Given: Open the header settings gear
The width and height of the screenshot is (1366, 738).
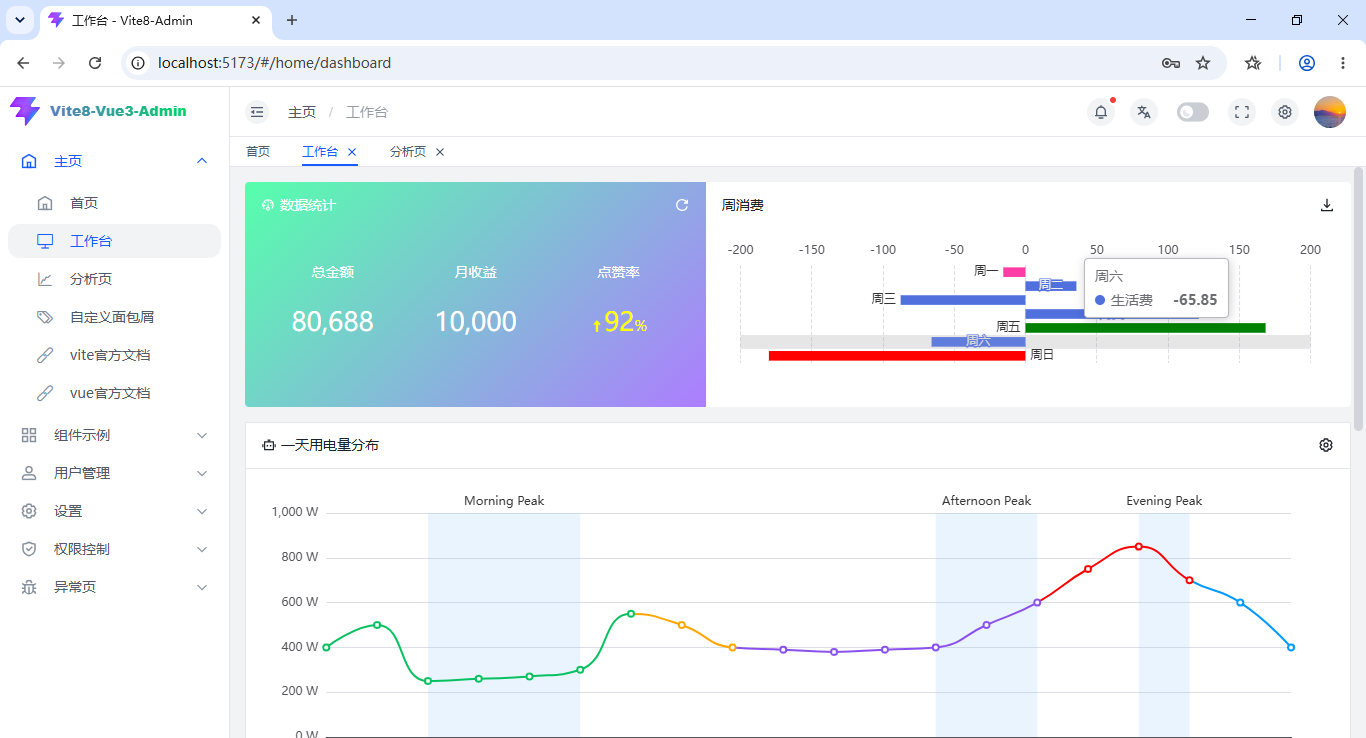Looking at the screenshot, I should tap(1285, 112).
